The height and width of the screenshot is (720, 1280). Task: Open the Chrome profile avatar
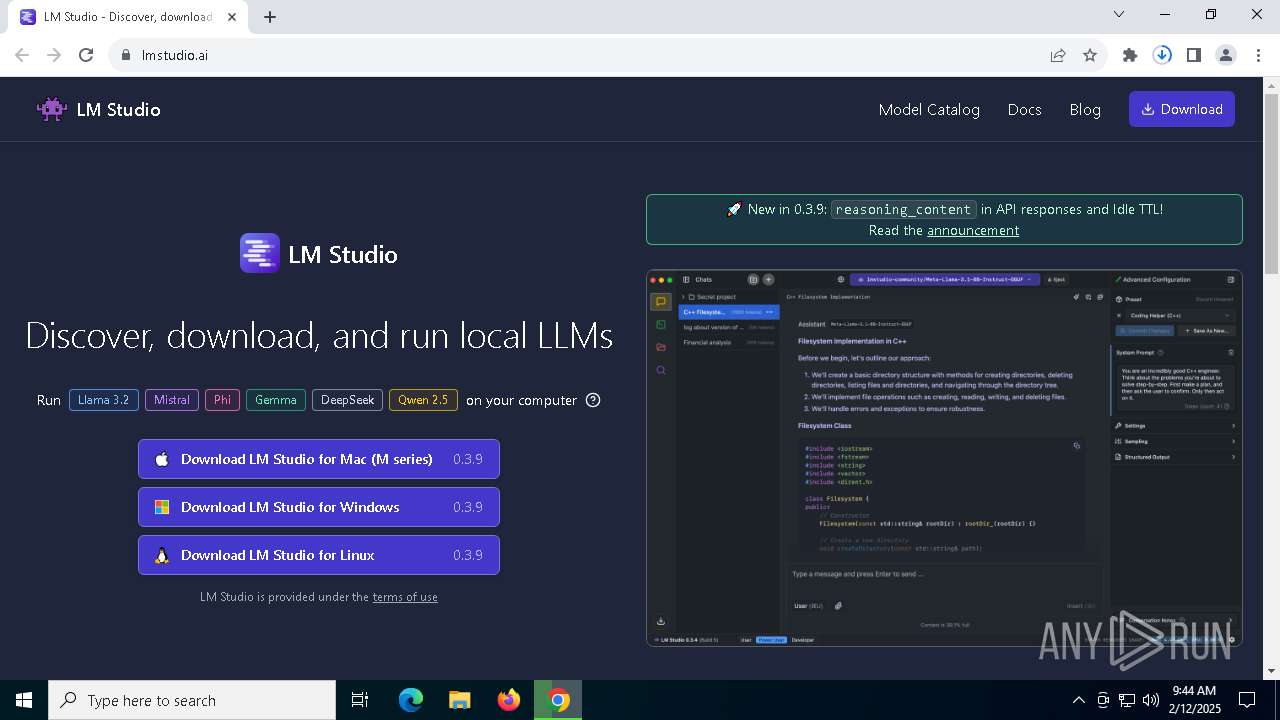[x=1226, y=55]
